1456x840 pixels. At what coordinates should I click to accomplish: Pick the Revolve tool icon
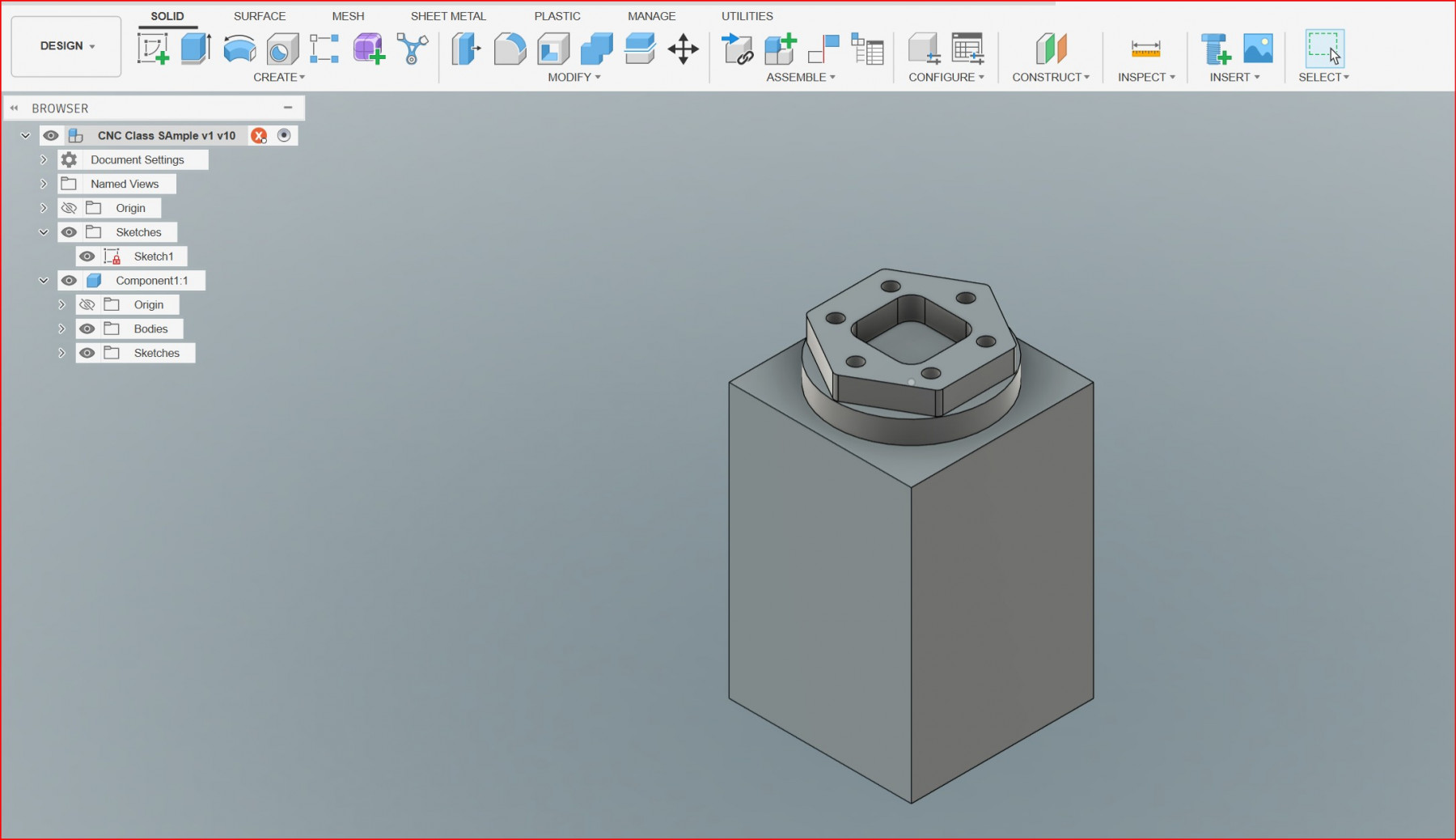239,49
